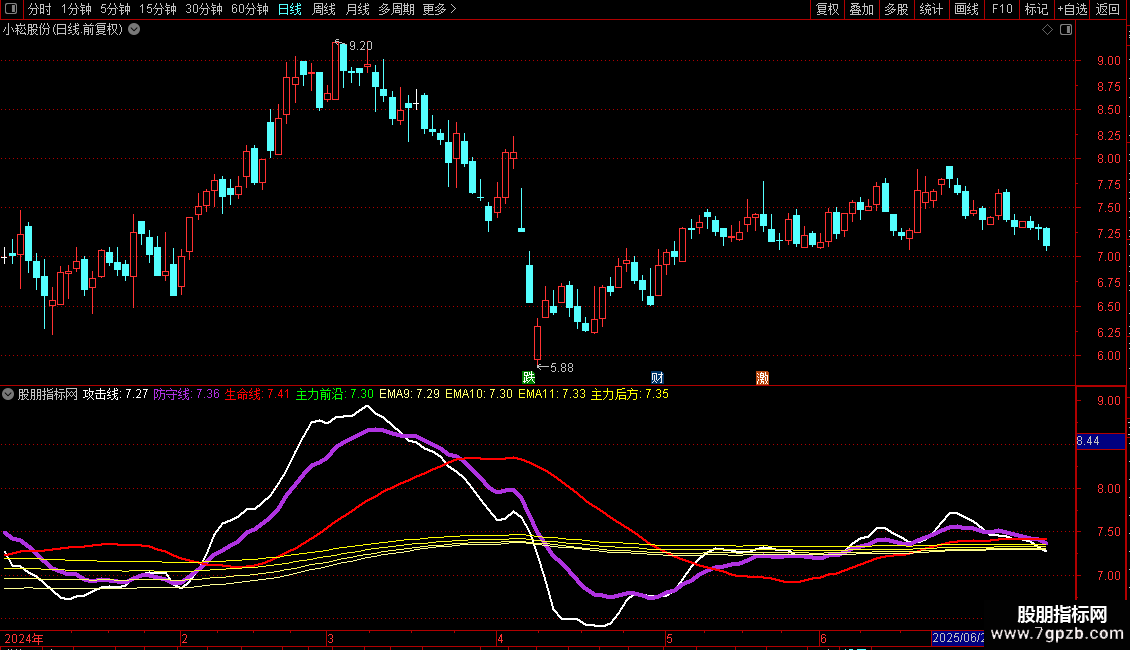Click the left sidebar panel toggle icon
Image resolution: width=1130 pixels, height=650 pixels.
[x=10, y=10]
